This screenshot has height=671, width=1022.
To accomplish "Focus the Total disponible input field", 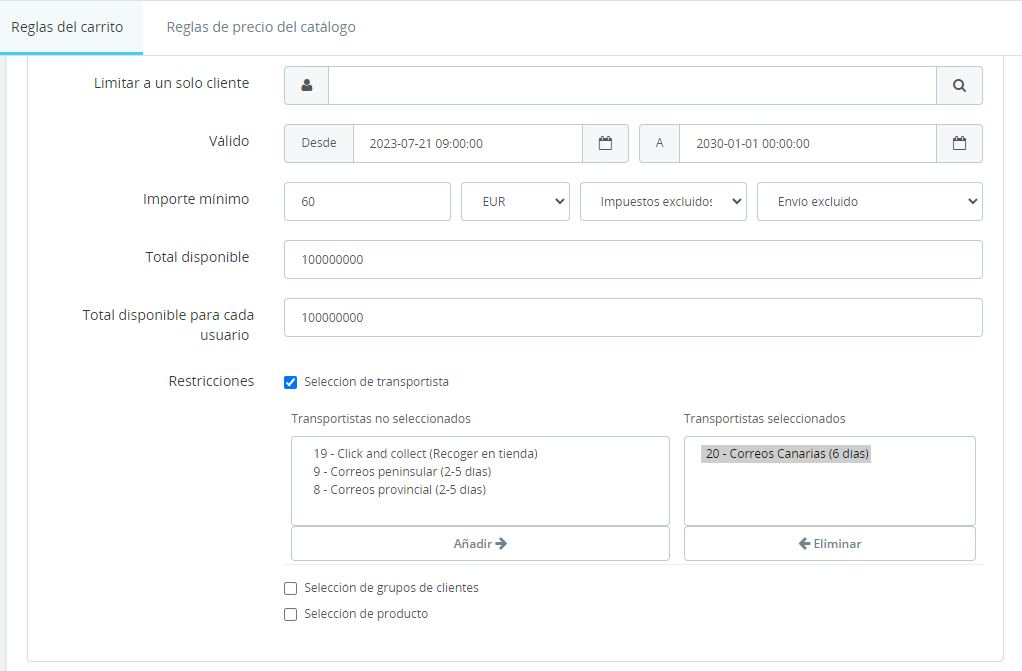I will tap(633, 260).
